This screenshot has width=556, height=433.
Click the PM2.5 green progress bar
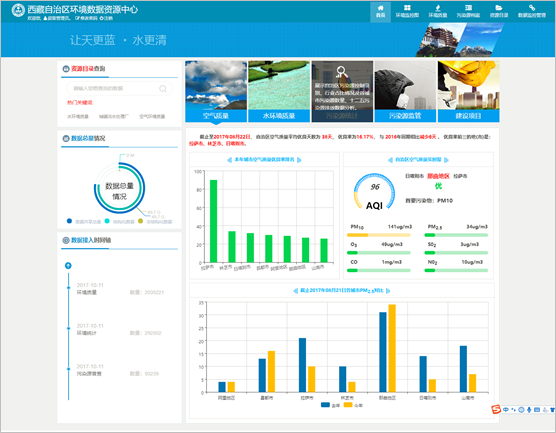pos(456,235)
